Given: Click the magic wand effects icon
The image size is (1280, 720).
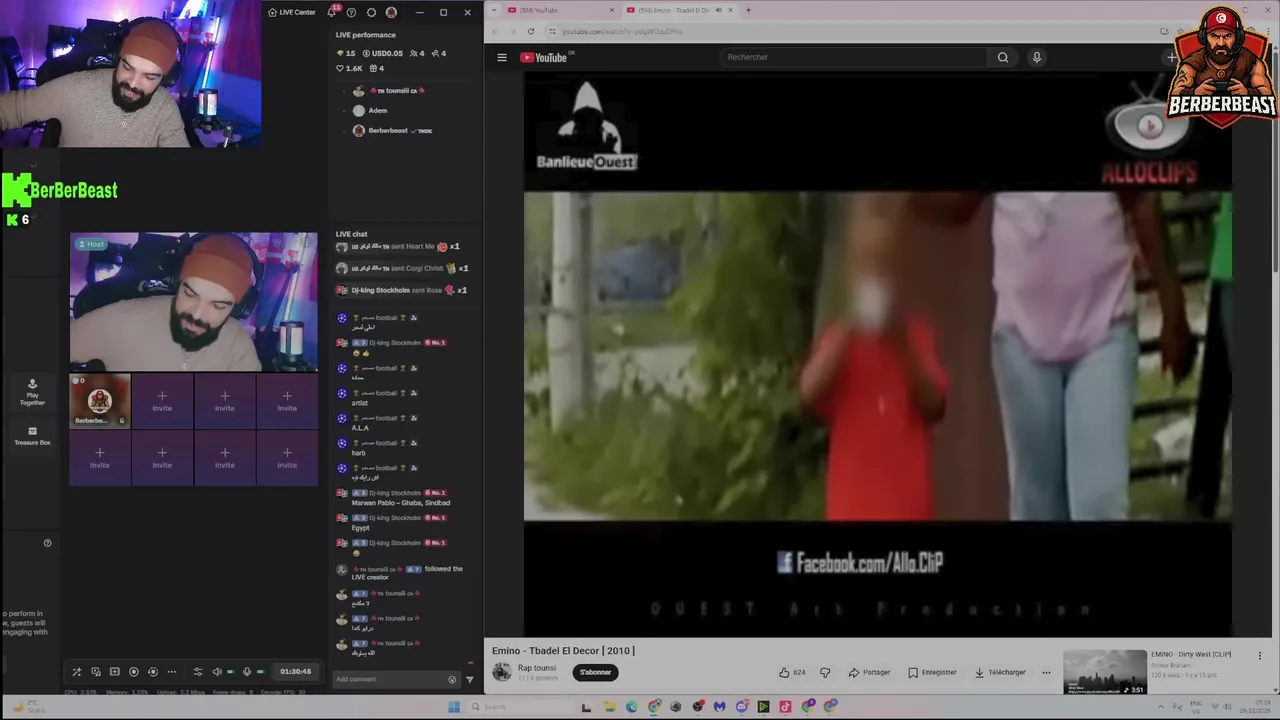Looking at the screenshot, I should (x=76, y=672).
